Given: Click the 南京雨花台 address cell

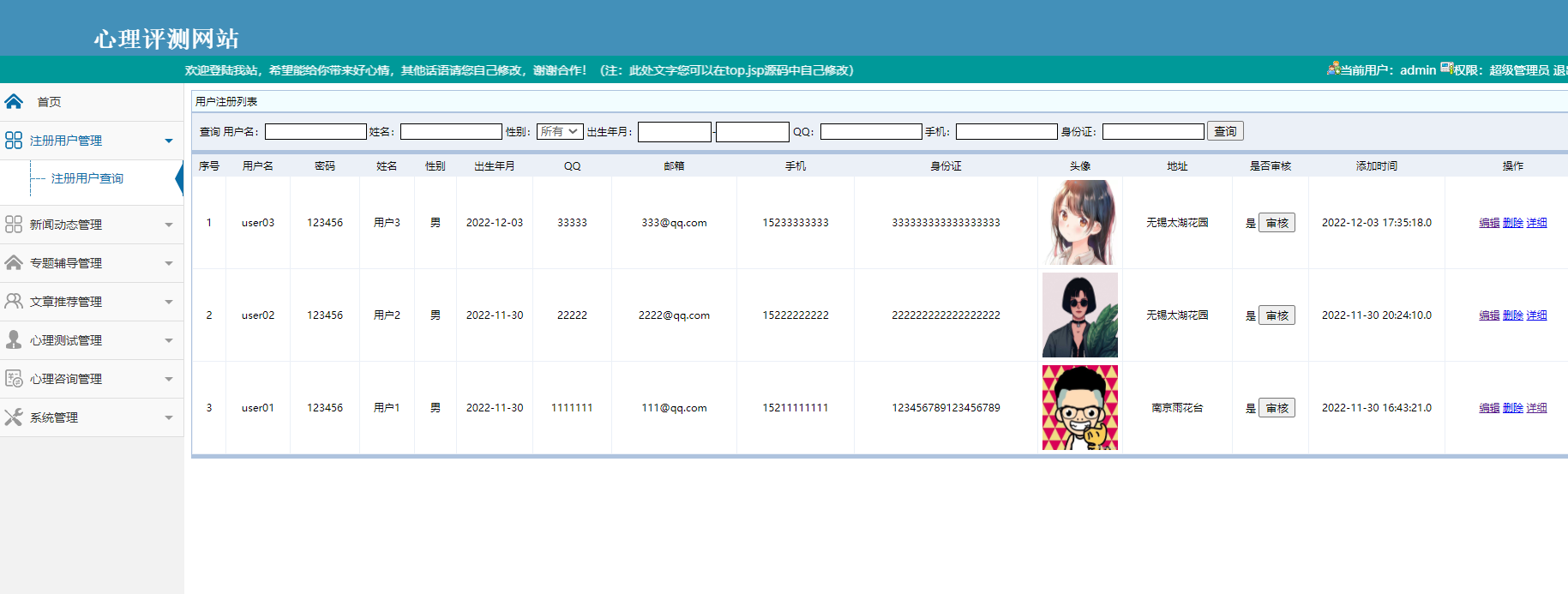Looking at the screenshot, I should [x=1177, y=408].
